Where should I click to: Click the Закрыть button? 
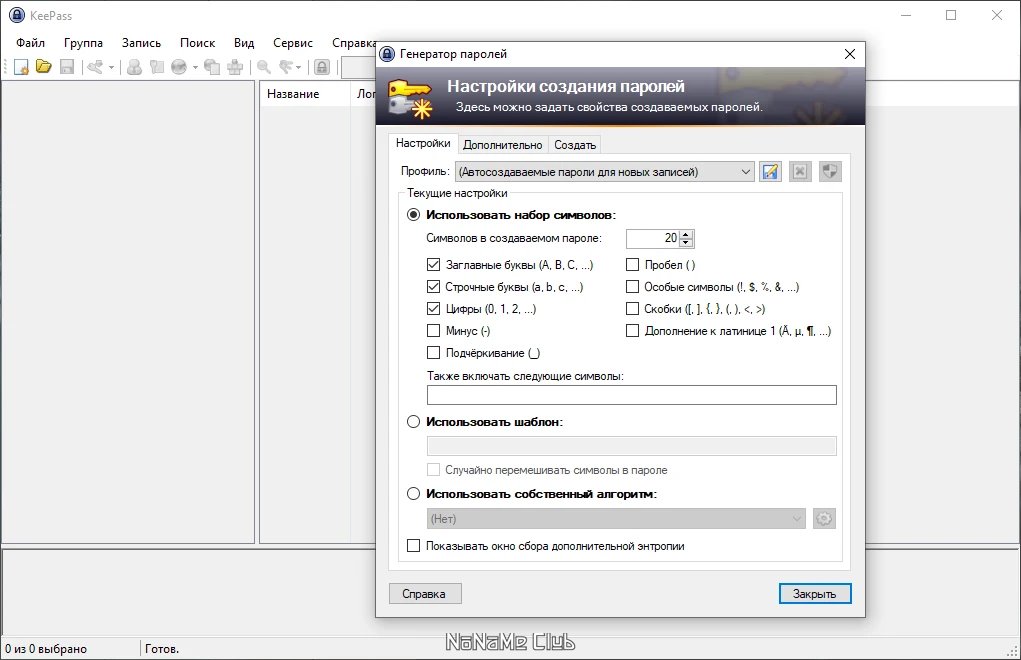pyautogui.click(x=815, y=594)
